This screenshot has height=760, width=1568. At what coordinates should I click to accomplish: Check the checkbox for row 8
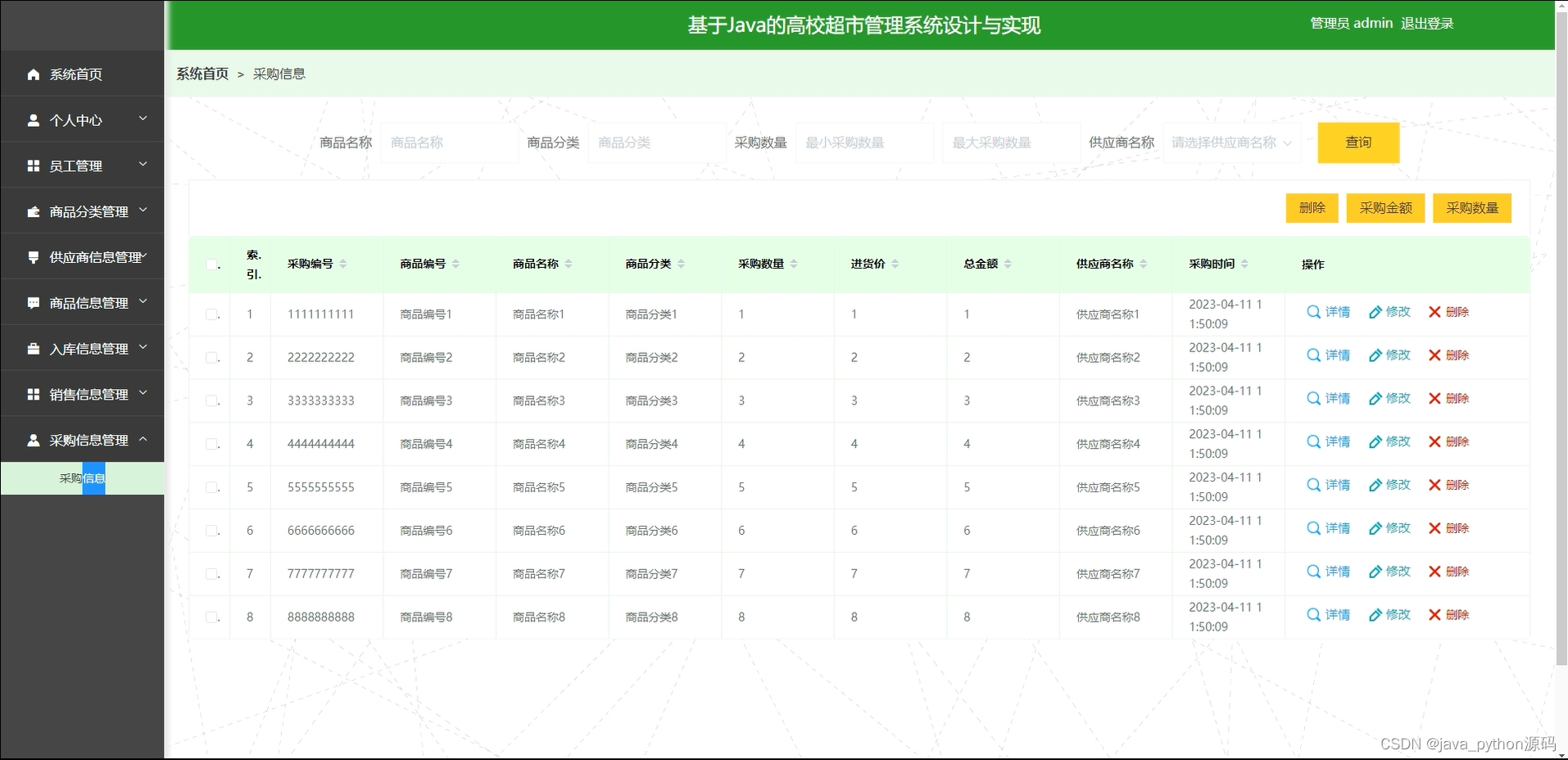point(211,617)
